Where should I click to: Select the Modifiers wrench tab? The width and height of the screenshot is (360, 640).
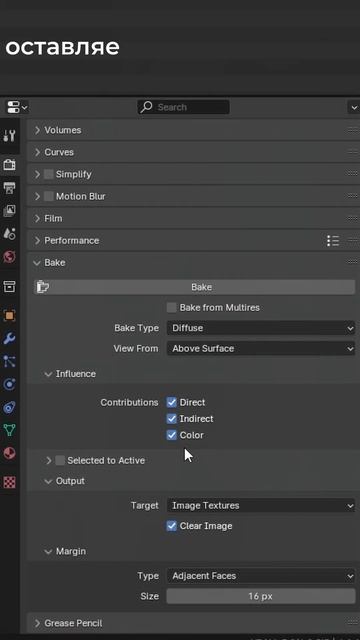tap(9, 338)
